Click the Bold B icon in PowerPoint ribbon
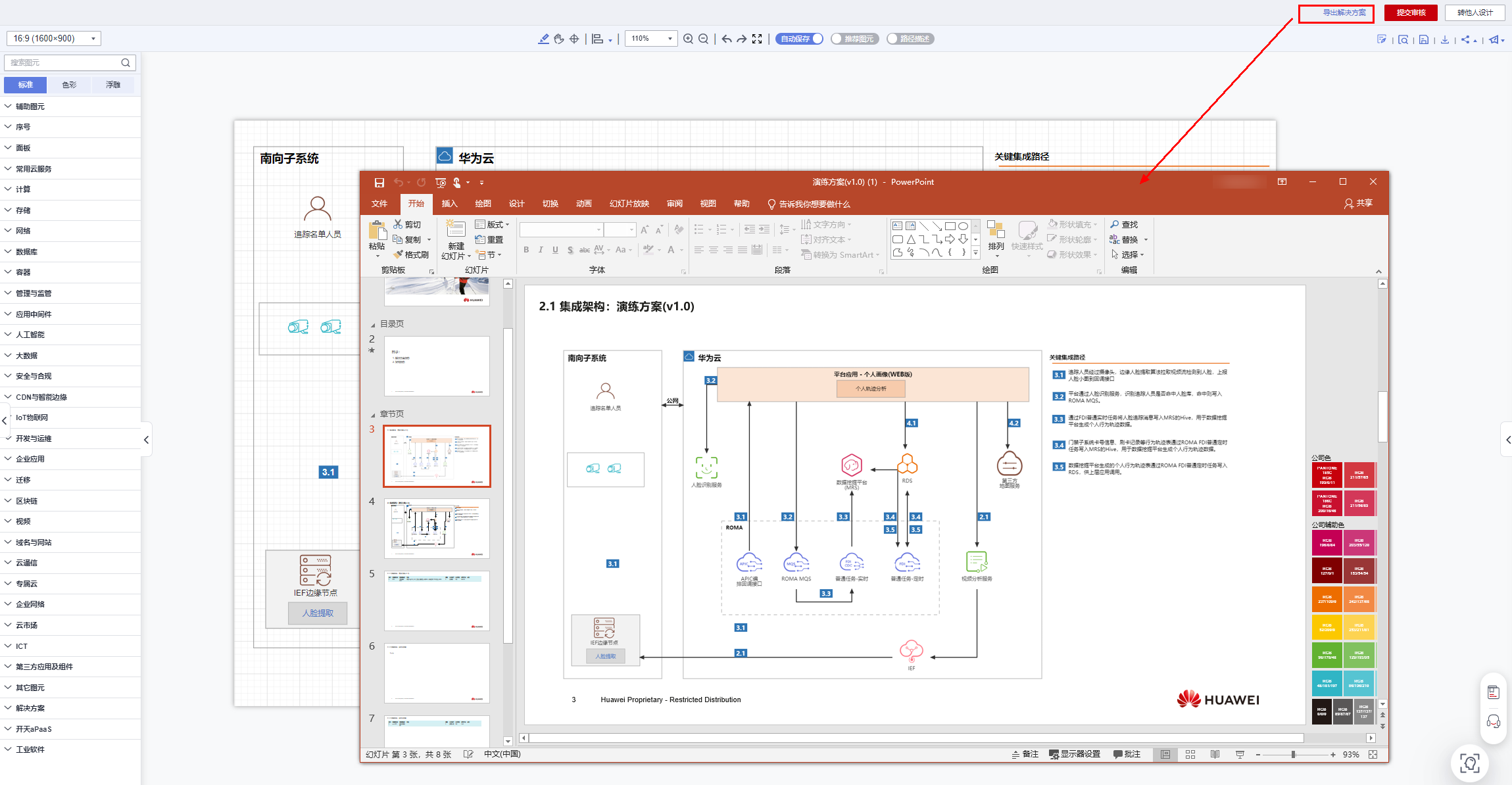1512x785 pixels. click(x=526, y=250)
